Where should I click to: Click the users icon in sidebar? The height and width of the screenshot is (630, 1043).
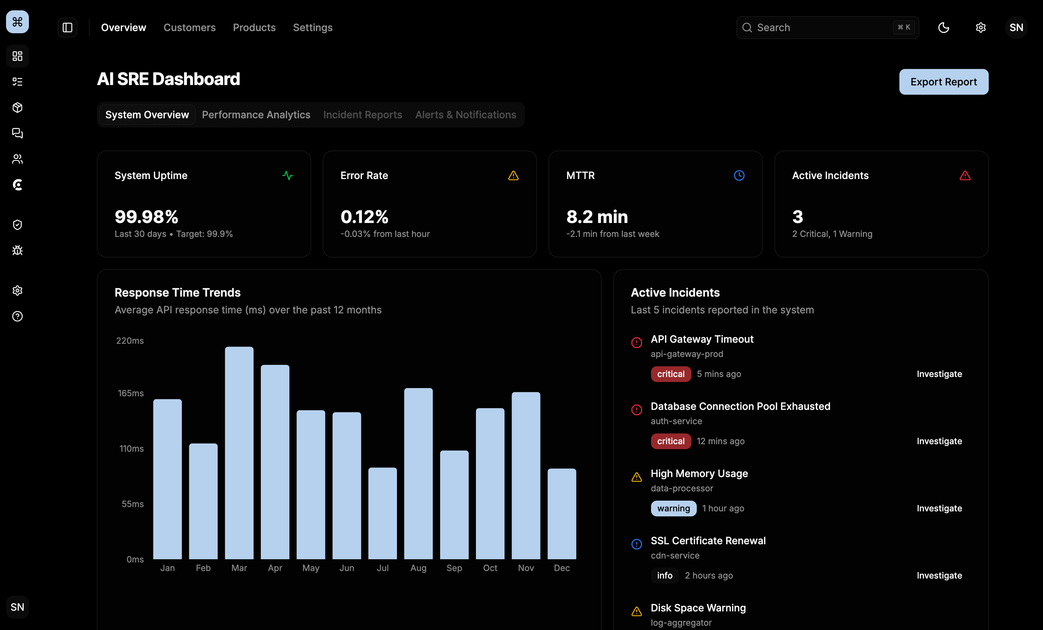[17, 159]
